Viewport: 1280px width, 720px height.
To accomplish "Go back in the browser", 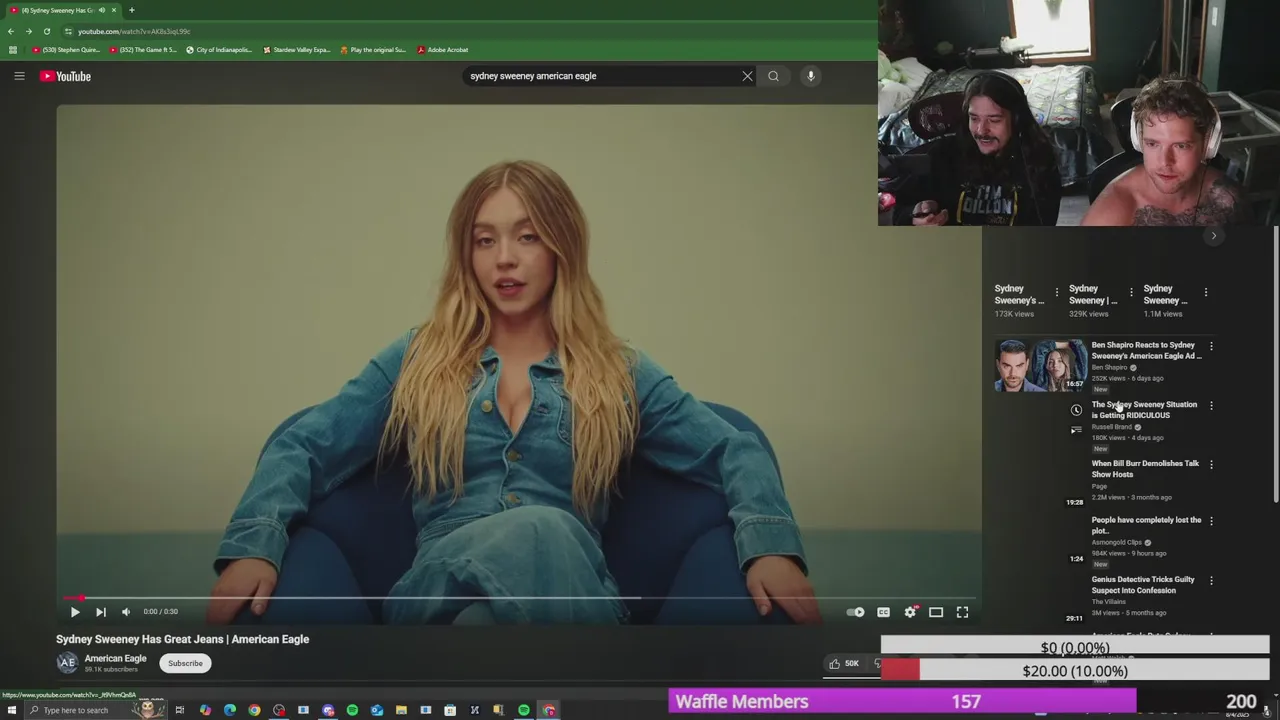I will (11, 31).
